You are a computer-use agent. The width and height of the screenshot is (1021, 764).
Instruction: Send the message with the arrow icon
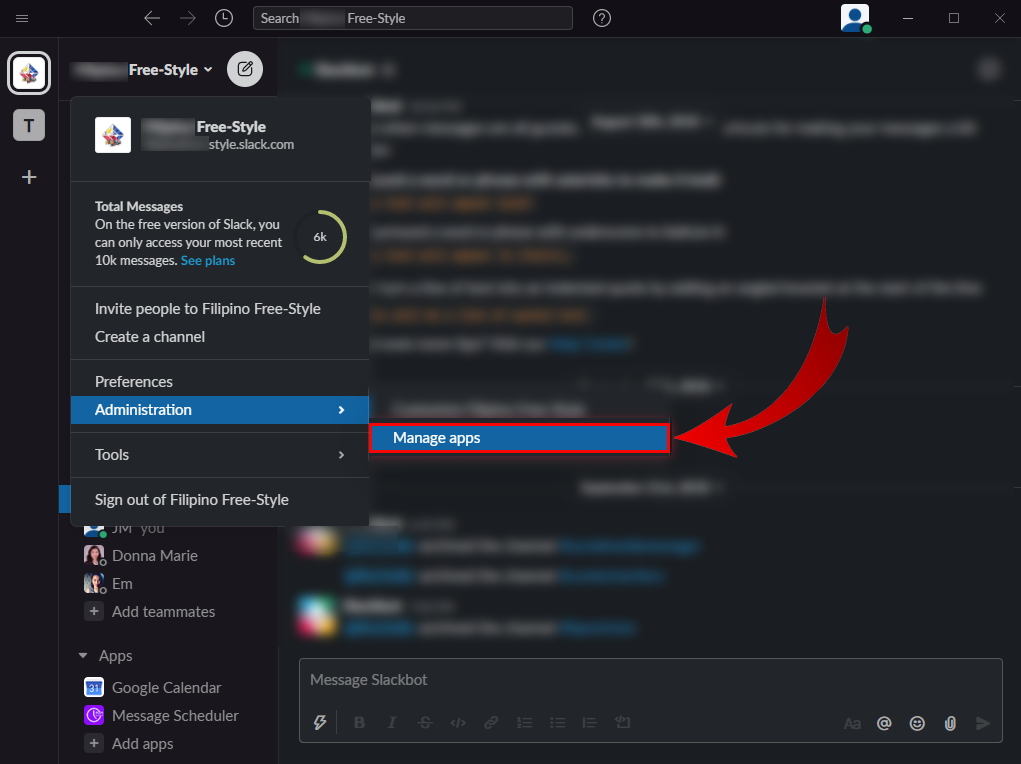pyautogui.click(x=983, y=724)
